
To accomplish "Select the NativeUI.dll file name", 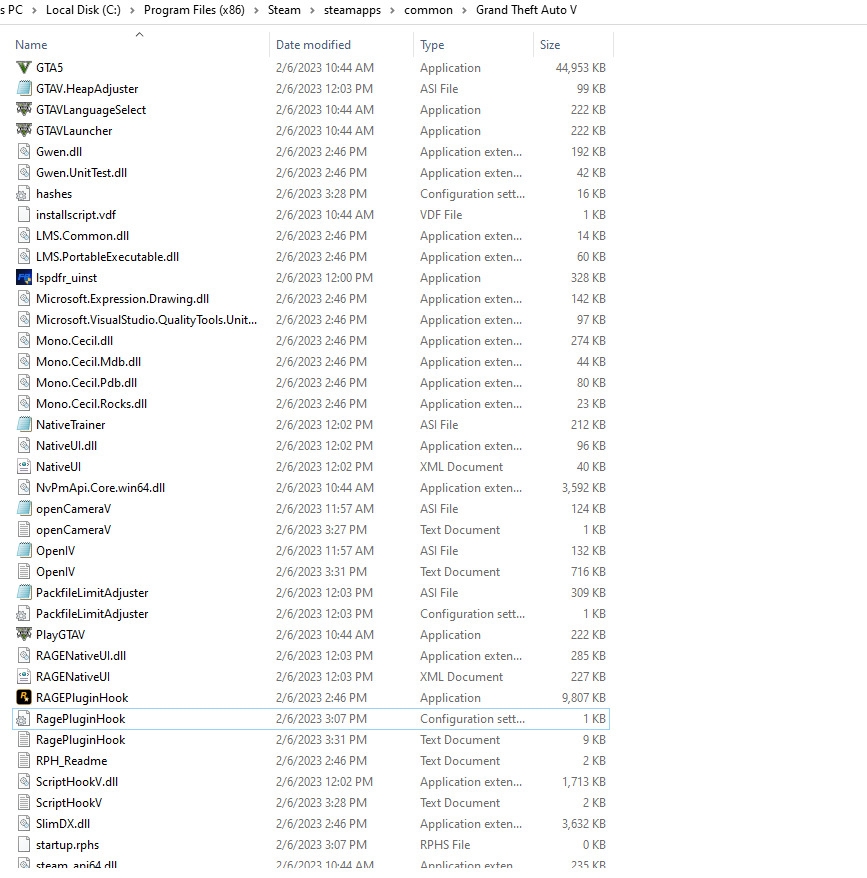I will pyautogui.click(x=66, y=446).
